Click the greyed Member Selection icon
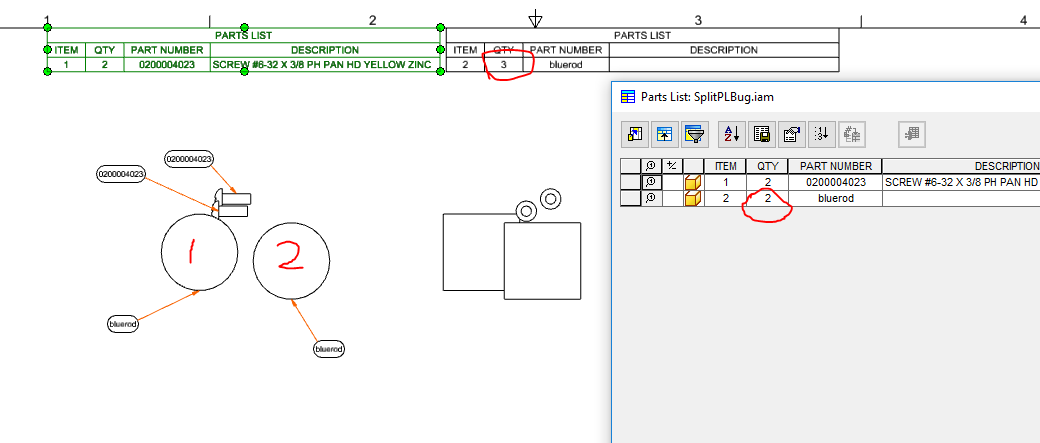 pos(911,135)
